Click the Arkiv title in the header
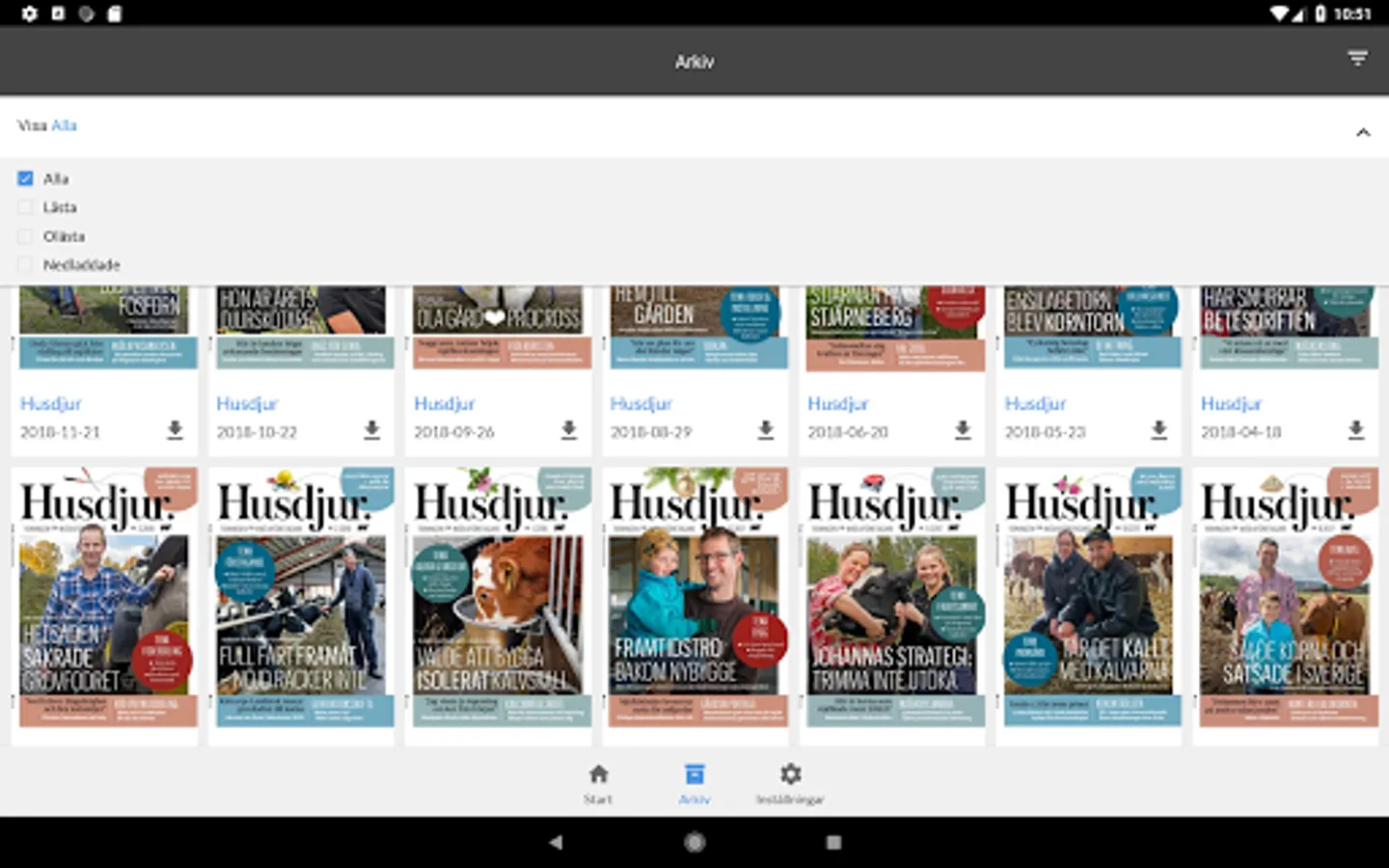This screenshot has height=868, width=1389. click(694, 62)
